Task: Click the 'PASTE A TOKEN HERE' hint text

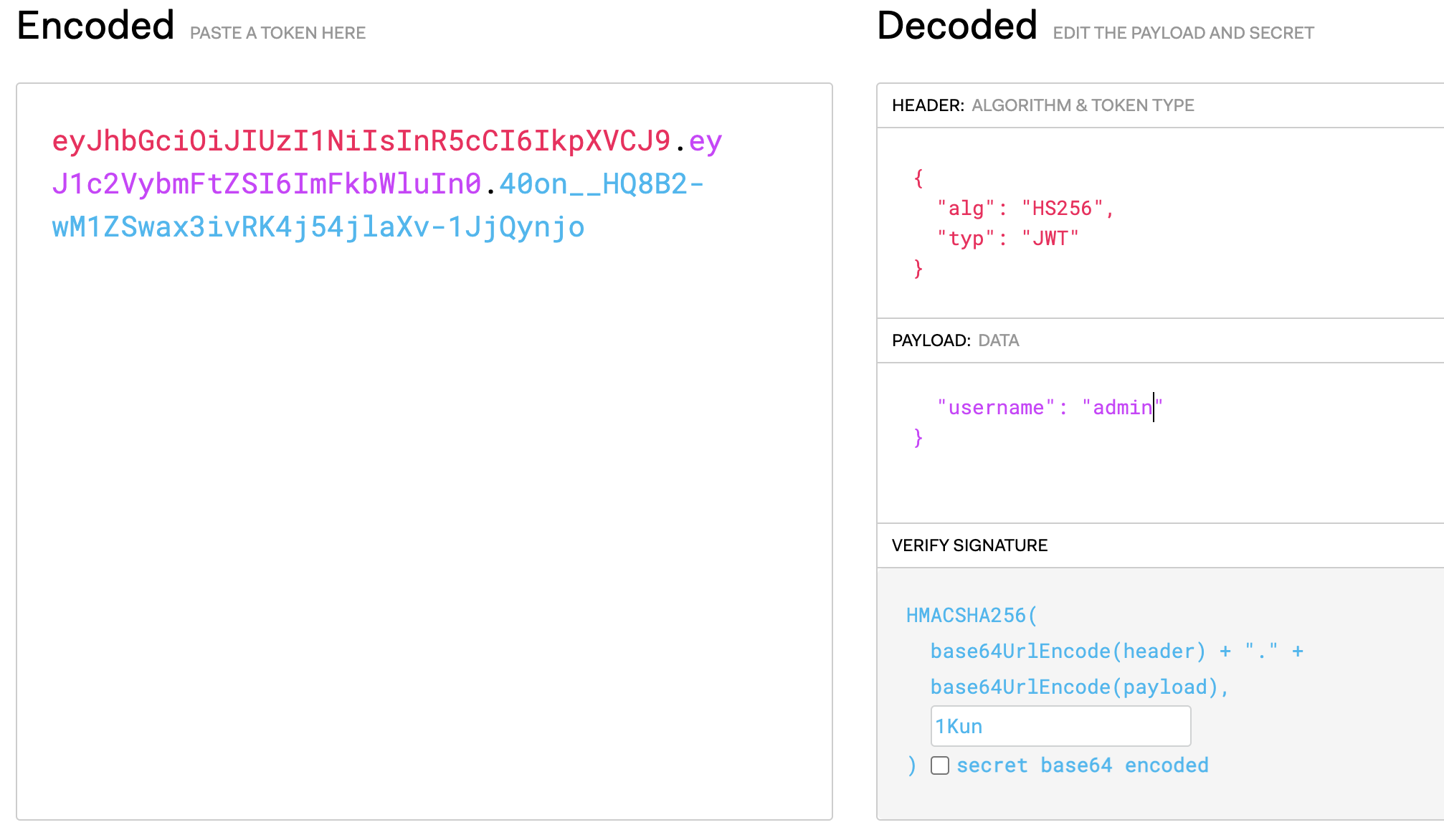Action: tap(277, 33)
